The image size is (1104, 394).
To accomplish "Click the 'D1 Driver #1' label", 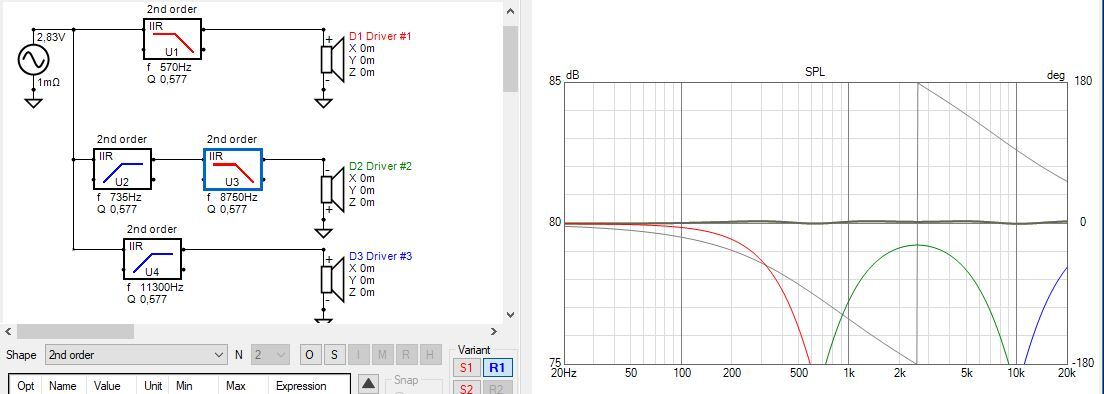I will [380, 37].
